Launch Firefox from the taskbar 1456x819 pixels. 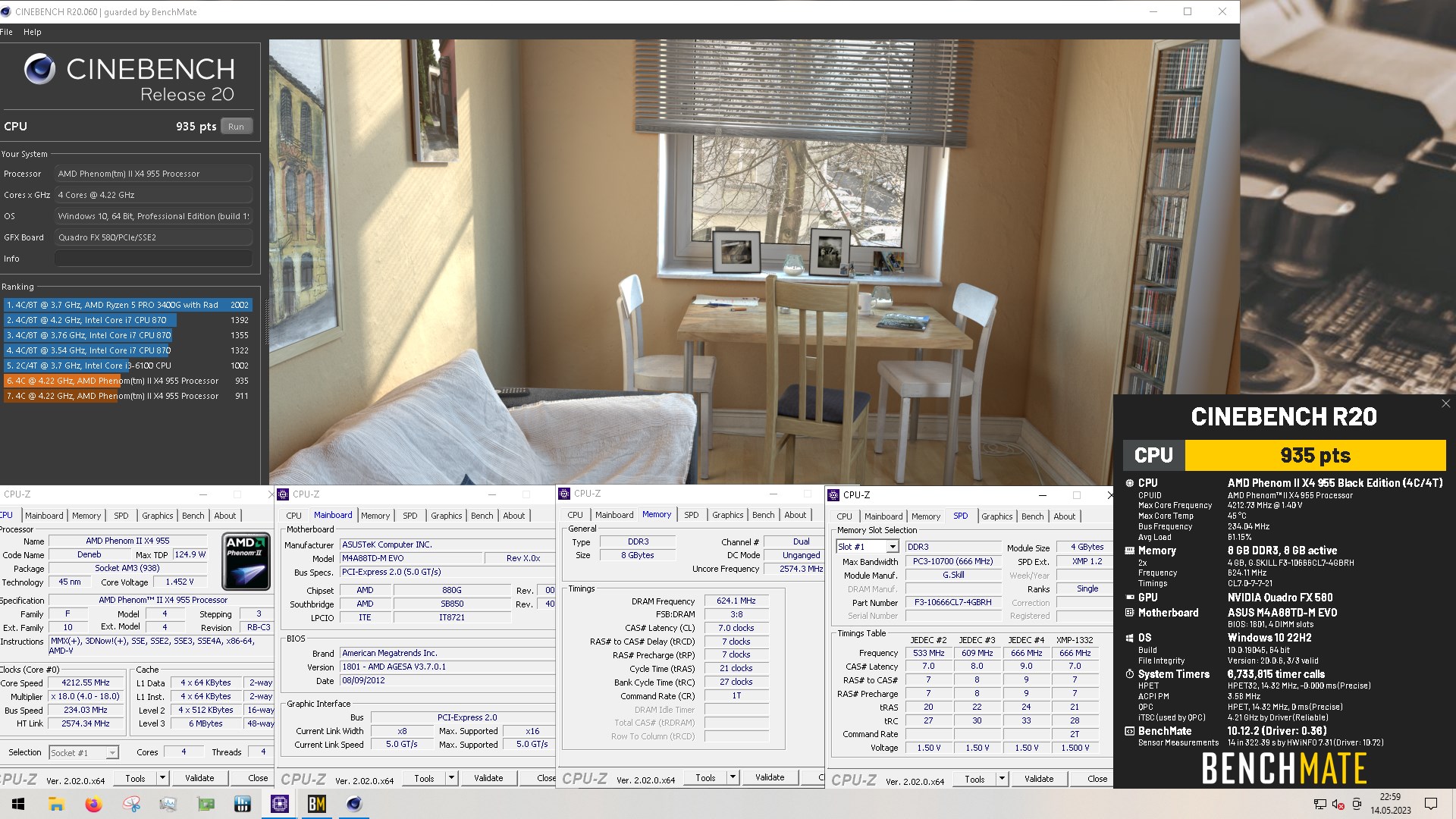tap(93, 804)
